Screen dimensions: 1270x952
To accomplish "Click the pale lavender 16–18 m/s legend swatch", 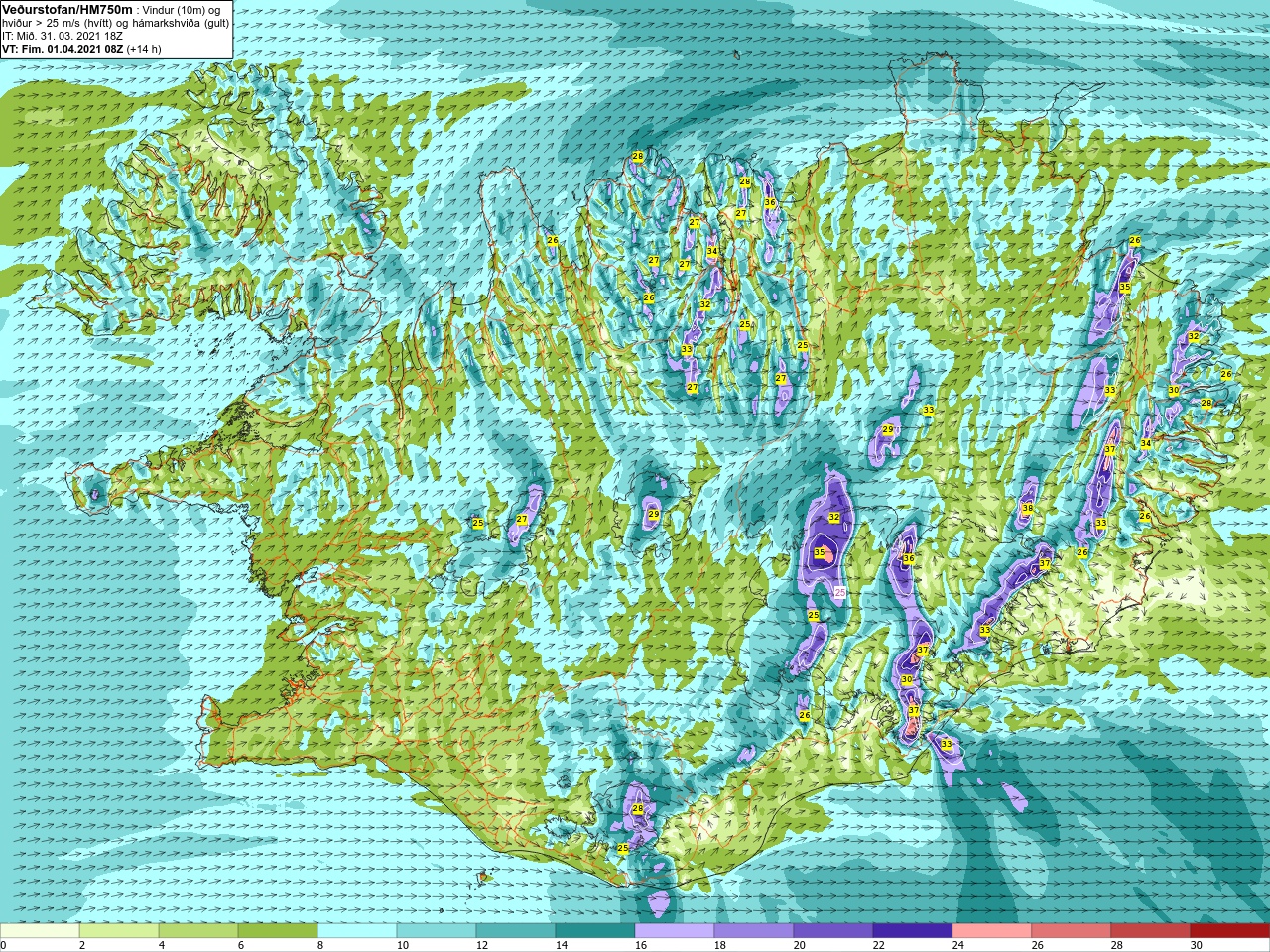I will click(675, 931).
